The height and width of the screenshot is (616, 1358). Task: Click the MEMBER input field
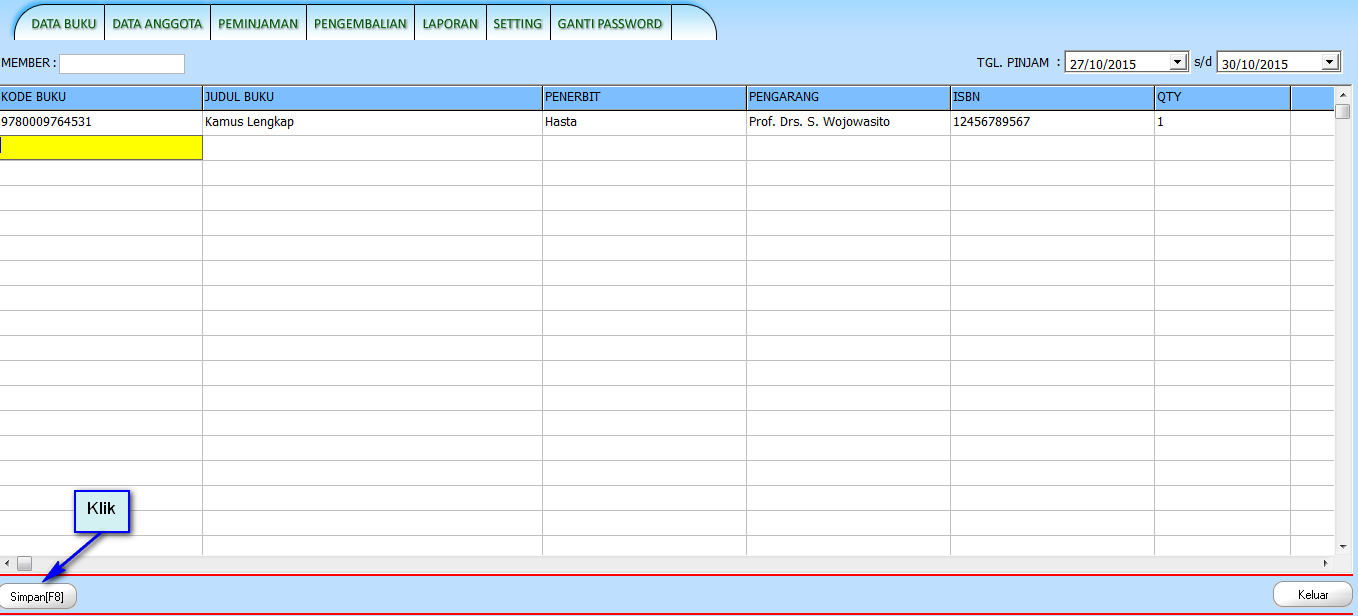coord(122,64)
